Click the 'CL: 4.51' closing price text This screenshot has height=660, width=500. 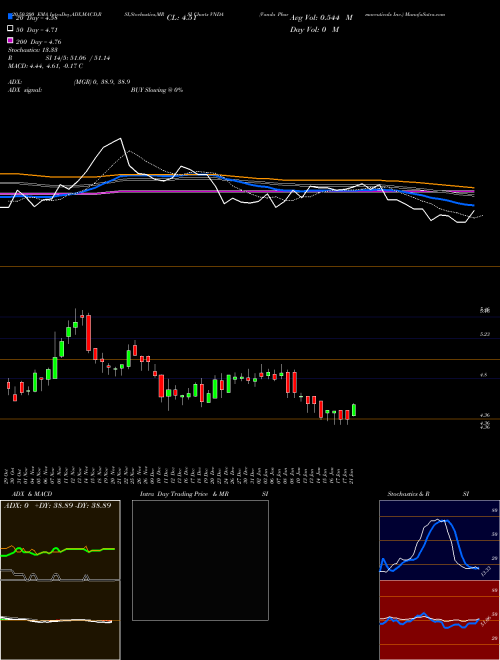click(182, 18)
